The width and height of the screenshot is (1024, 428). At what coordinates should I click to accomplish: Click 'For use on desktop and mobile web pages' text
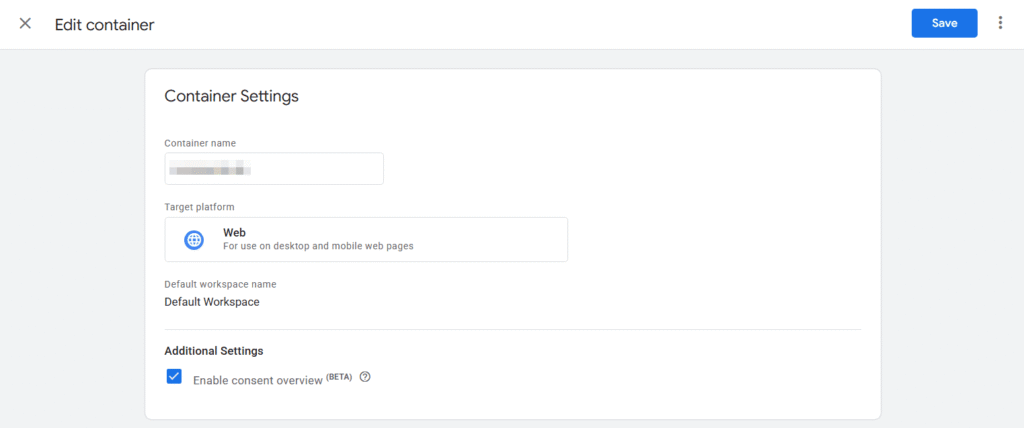pyautogui.click(x=318, y=246)
